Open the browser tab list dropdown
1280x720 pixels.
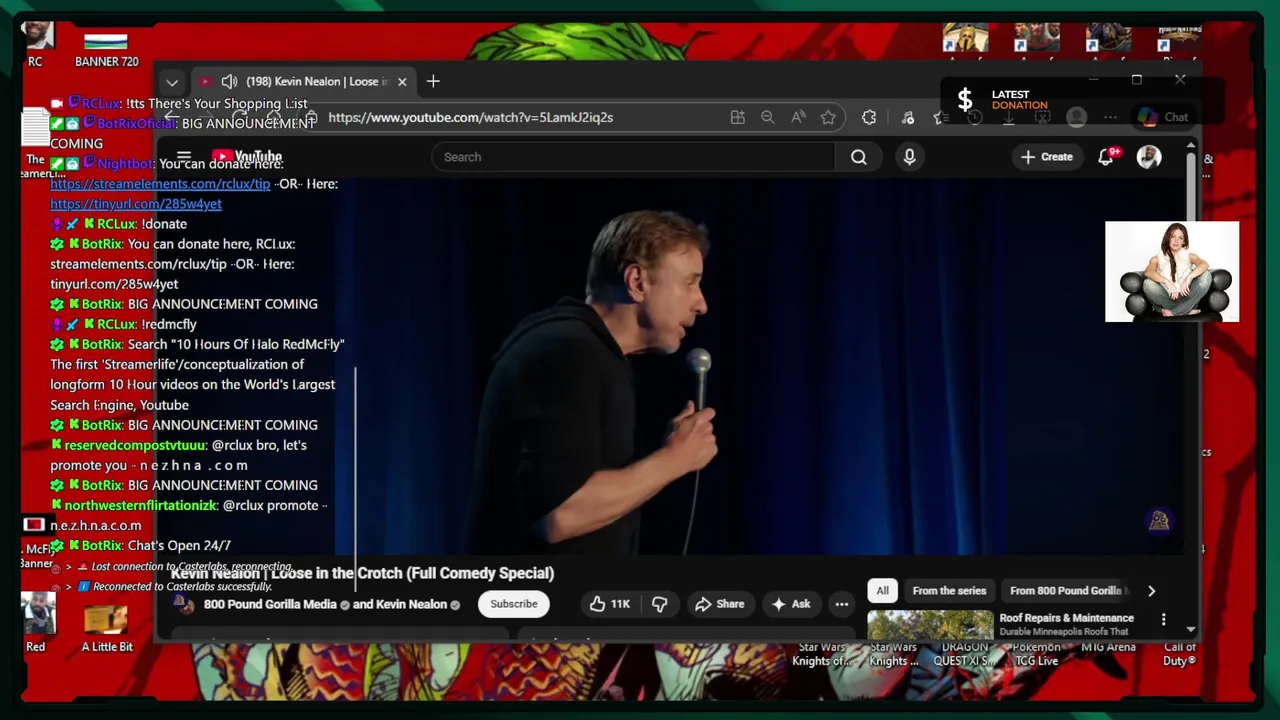tap(172, 82)
